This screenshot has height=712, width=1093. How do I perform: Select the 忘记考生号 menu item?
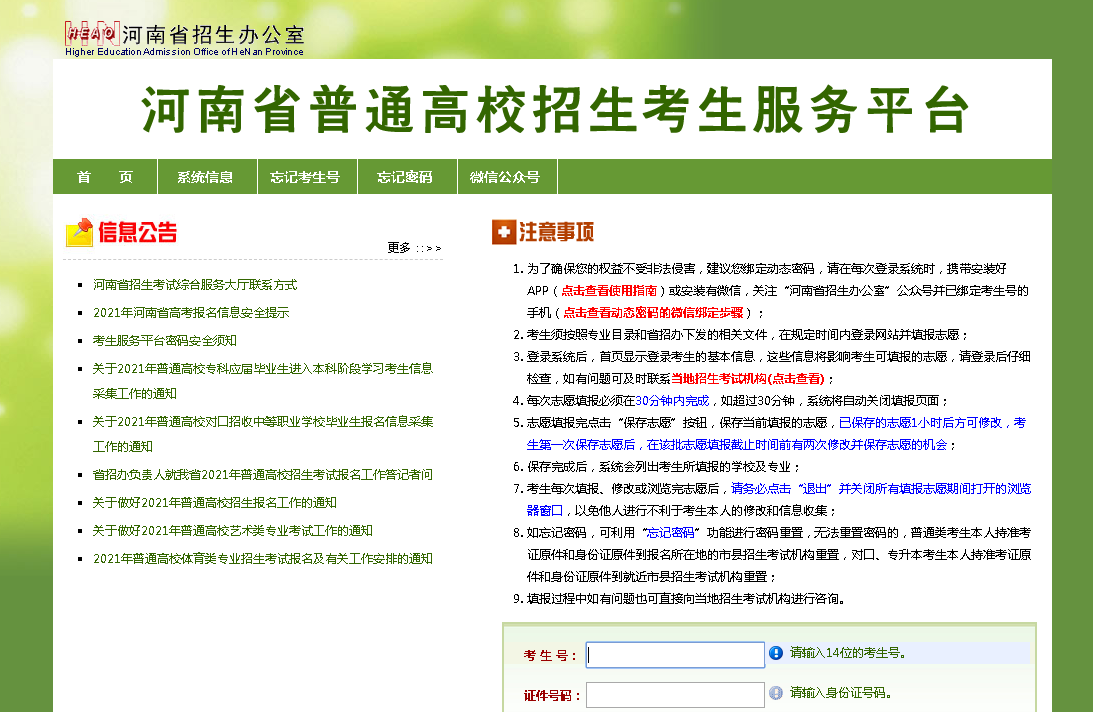(305, 177)
